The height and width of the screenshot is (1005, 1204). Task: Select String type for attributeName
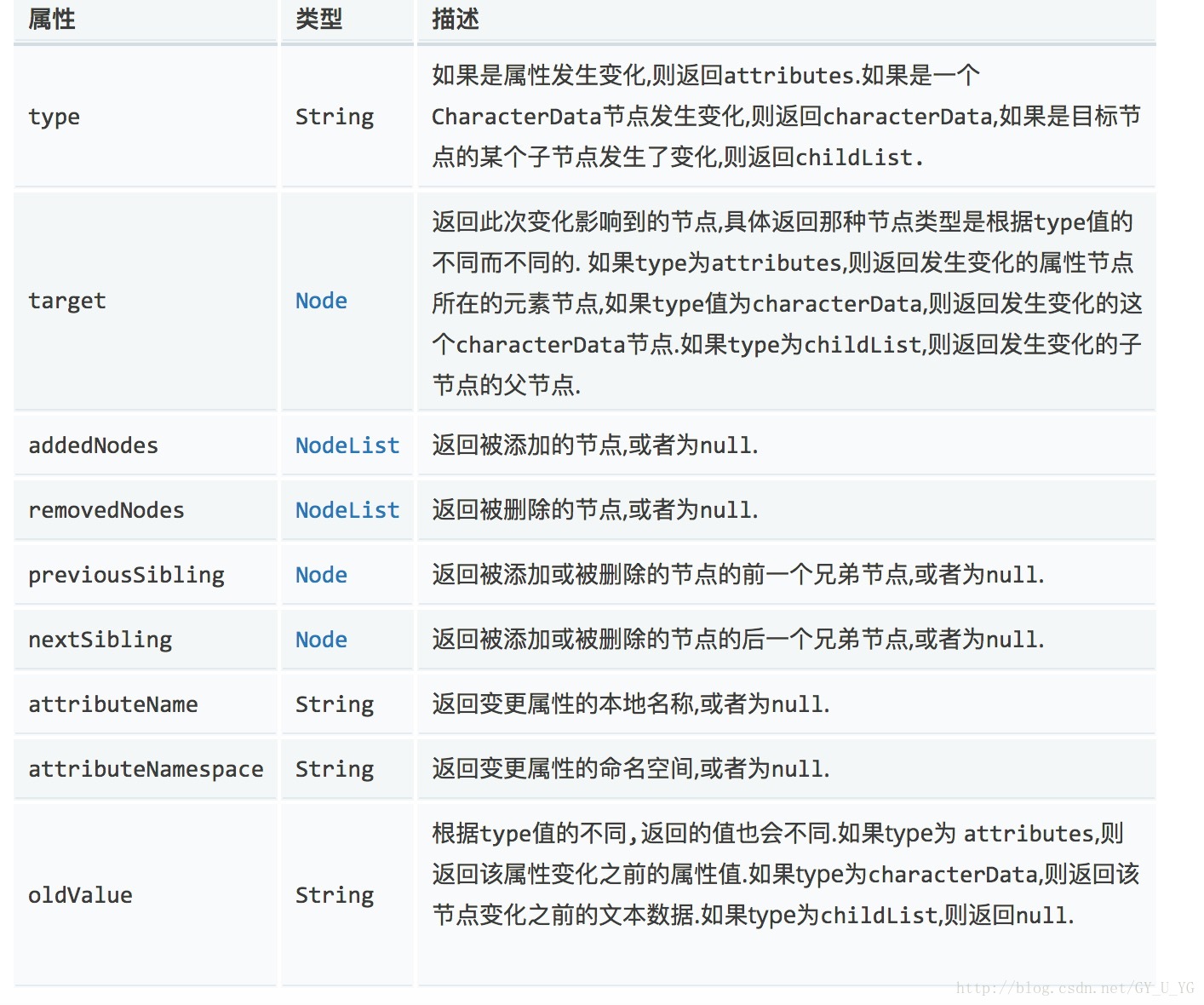pyautogui.click(x=335, y=704)
